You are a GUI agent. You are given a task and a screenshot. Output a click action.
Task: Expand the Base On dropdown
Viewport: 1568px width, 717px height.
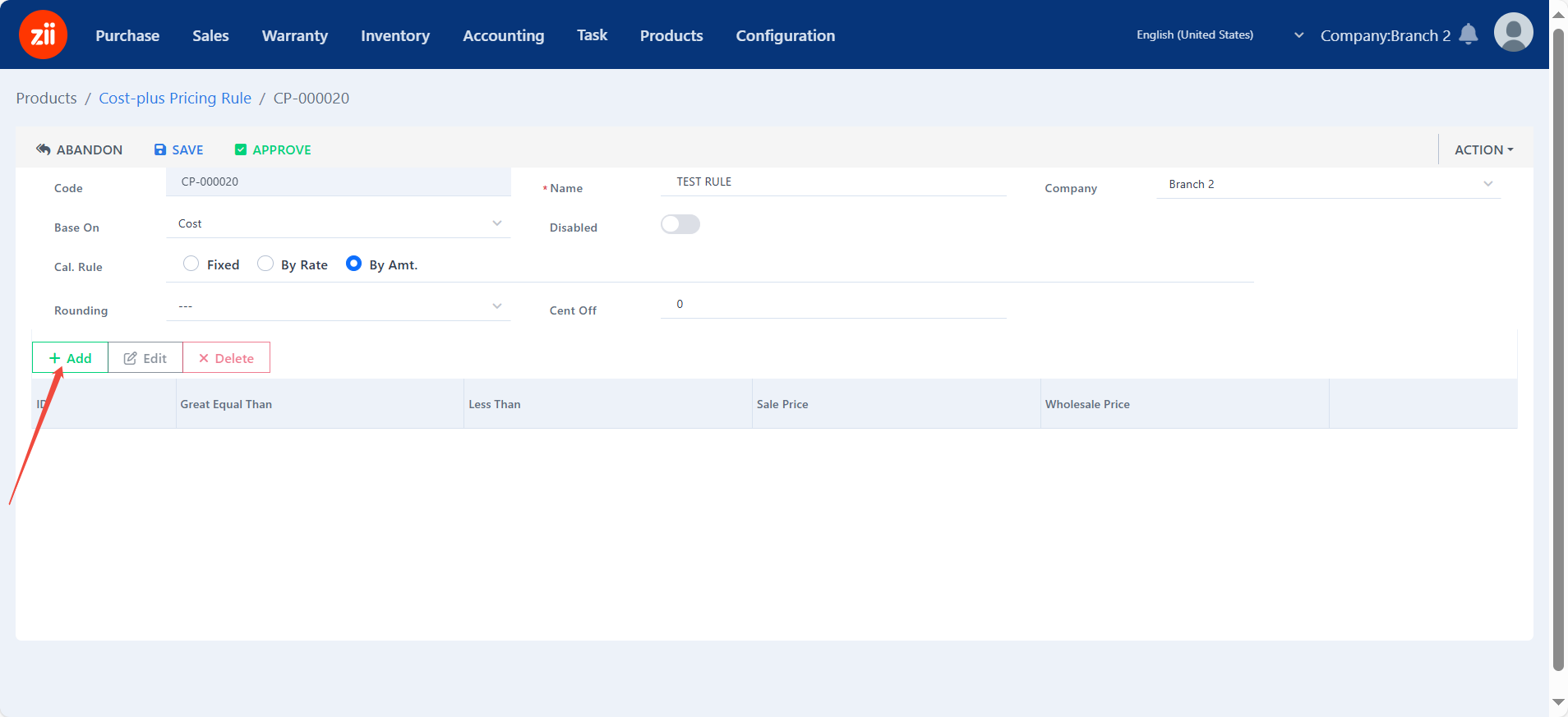(338, 223)
